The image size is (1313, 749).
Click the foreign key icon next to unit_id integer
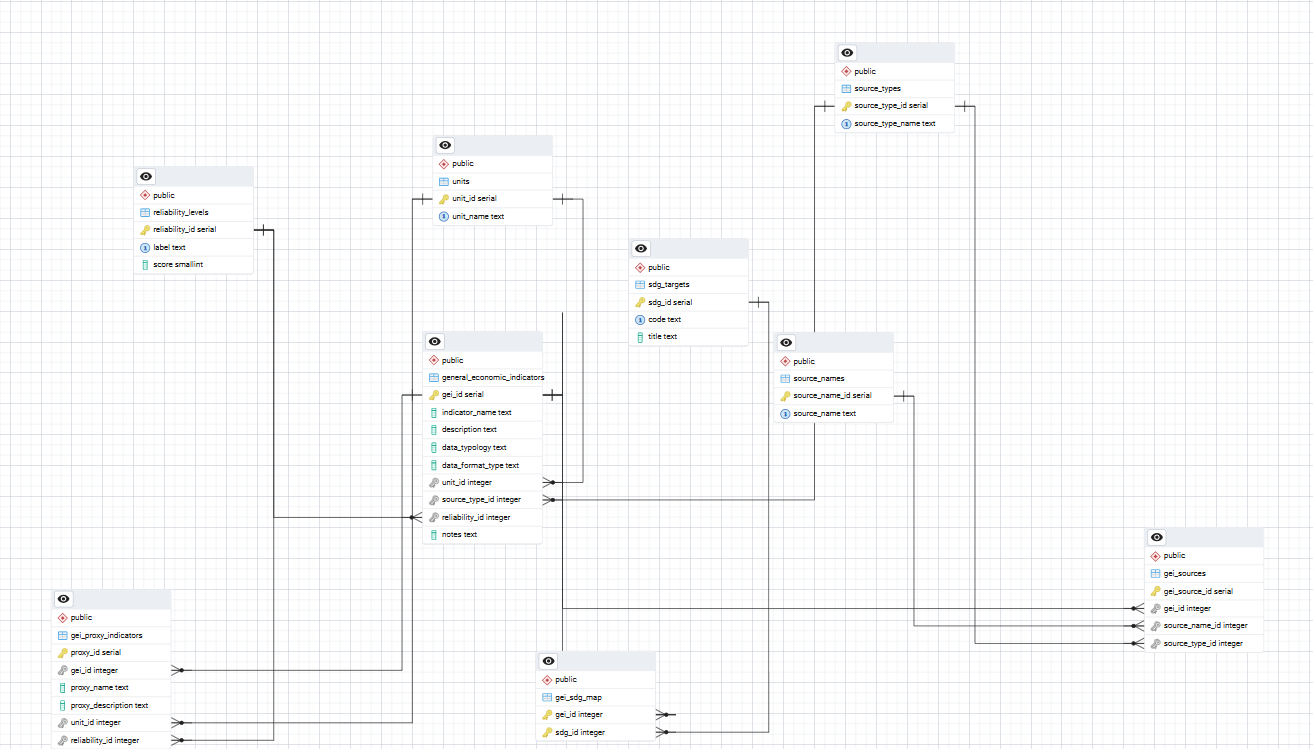[x=434, y=482]
